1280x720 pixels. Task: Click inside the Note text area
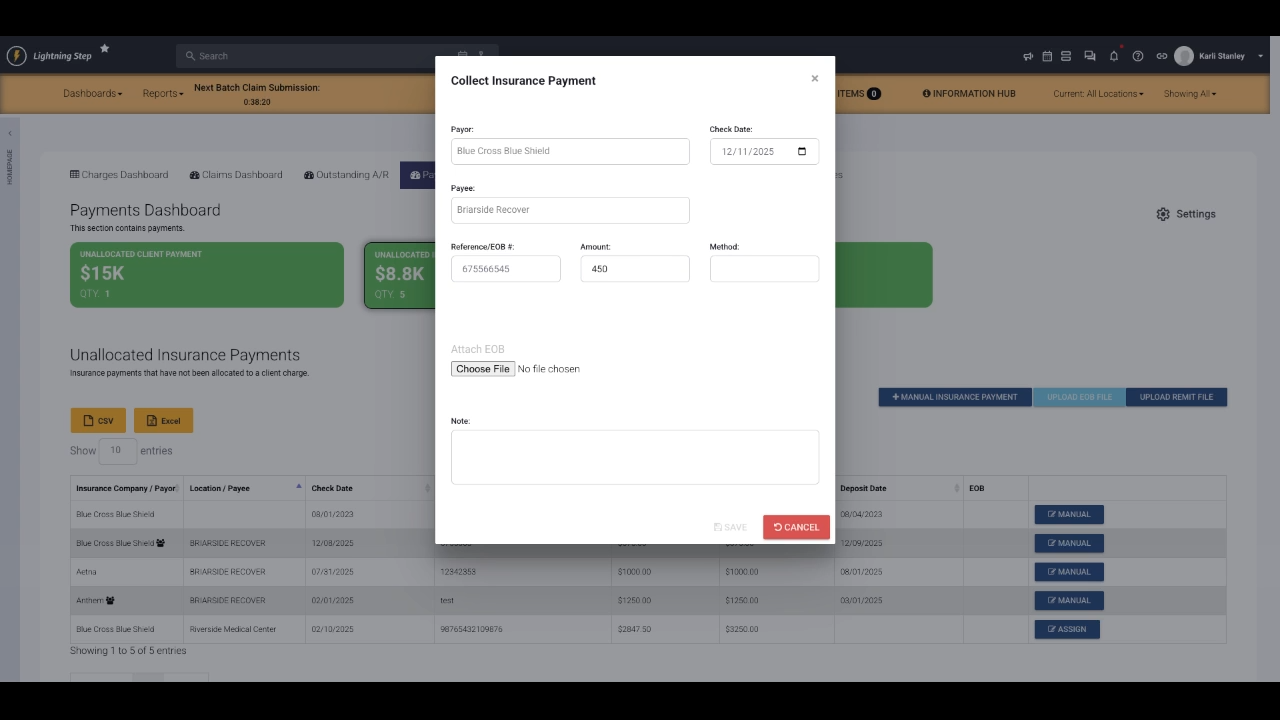pos(634,456)
